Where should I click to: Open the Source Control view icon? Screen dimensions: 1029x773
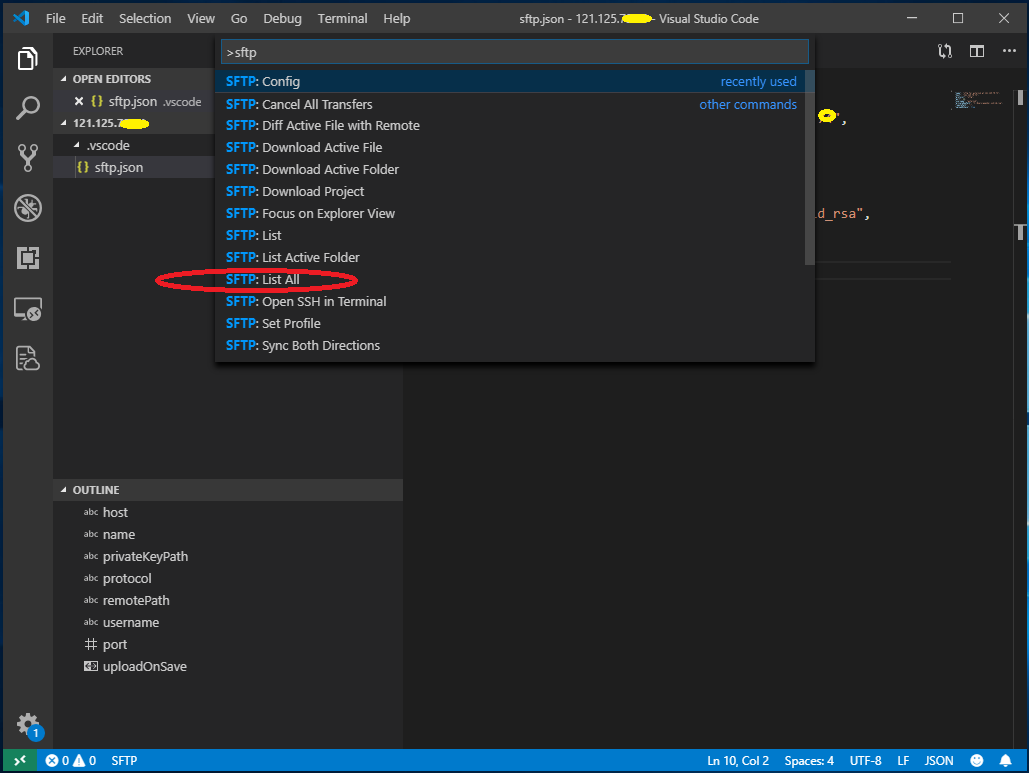pyautogui.click(x=28, y=157)
